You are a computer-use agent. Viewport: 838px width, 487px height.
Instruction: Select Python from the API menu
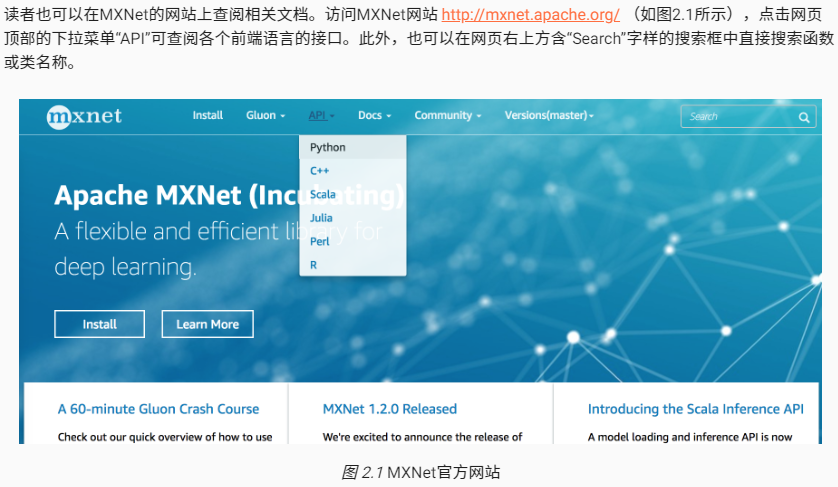coord(353,147)
